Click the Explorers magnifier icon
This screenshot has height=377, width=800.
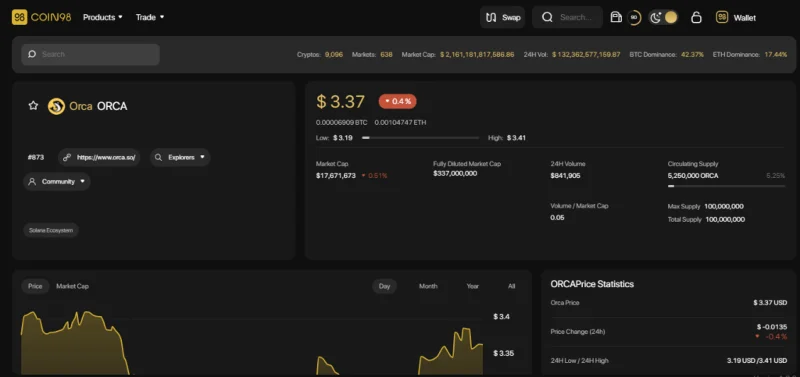158,158
